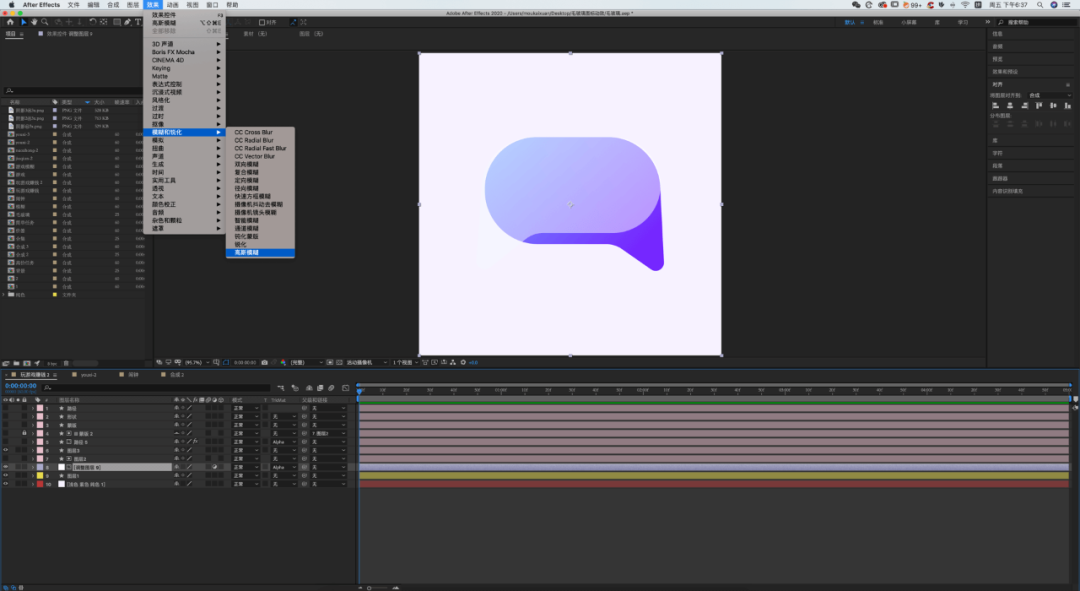Select the 学习 workspace
1080x591 pixels.
tap(962, 22)
